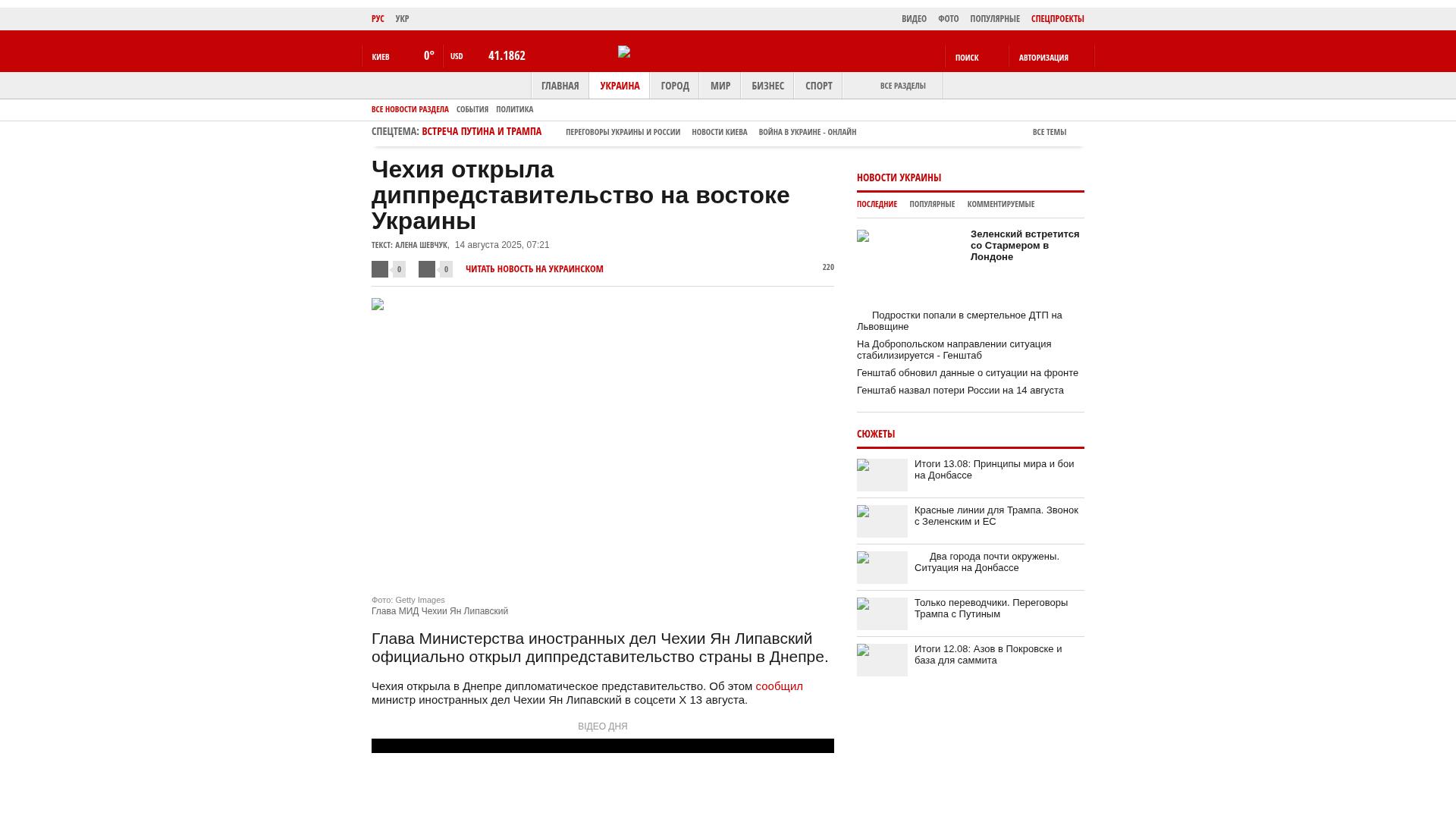The image size is (1456, 819).
Task: Expand the Все разделы menu
Action: (902, 86)
